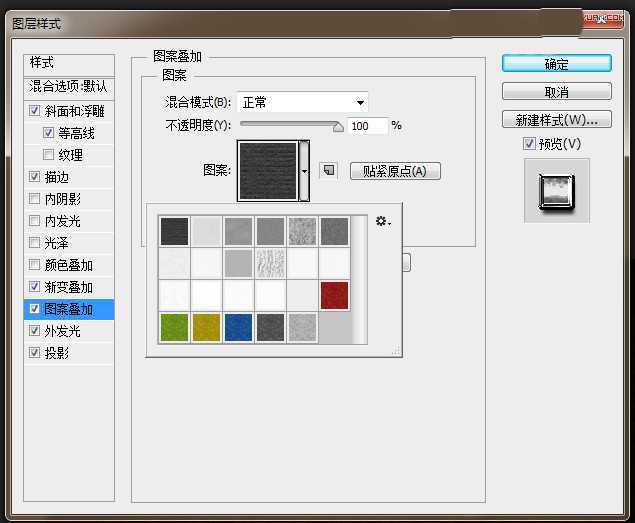Open the pattern picker gear menu

click(383, 221)
